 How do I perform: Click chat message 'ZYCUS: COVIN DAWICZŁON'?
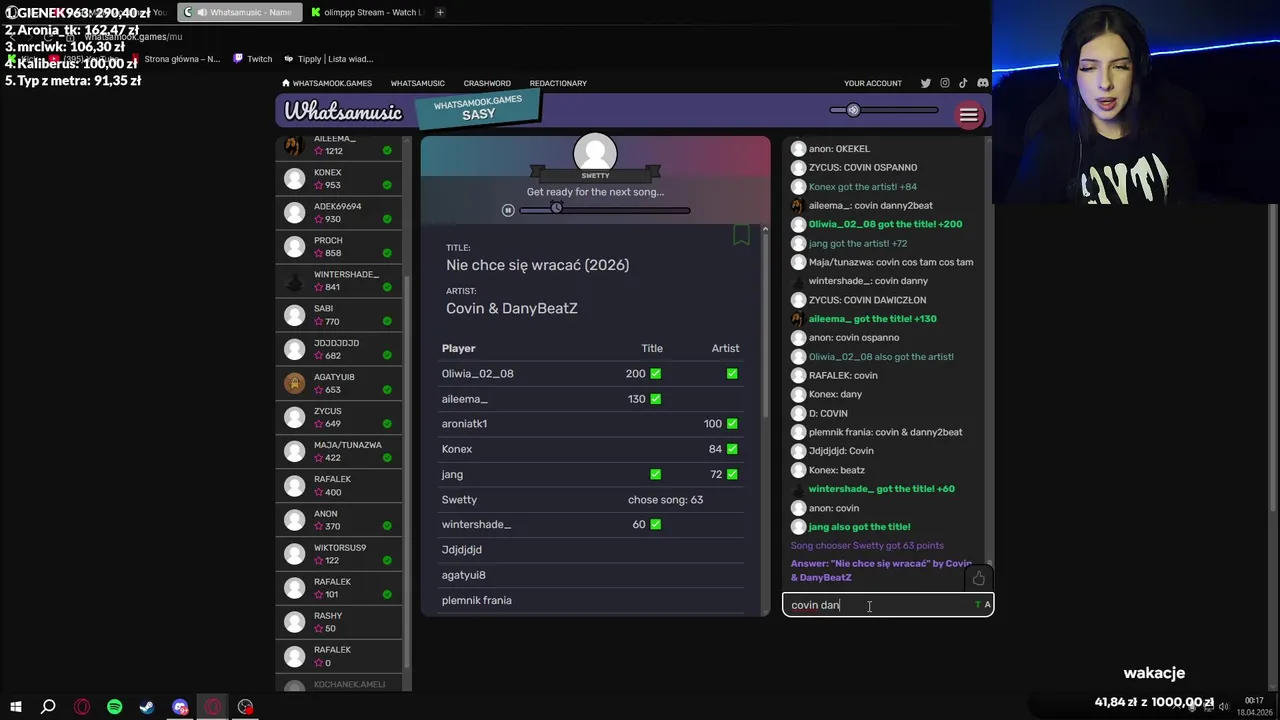867,300
